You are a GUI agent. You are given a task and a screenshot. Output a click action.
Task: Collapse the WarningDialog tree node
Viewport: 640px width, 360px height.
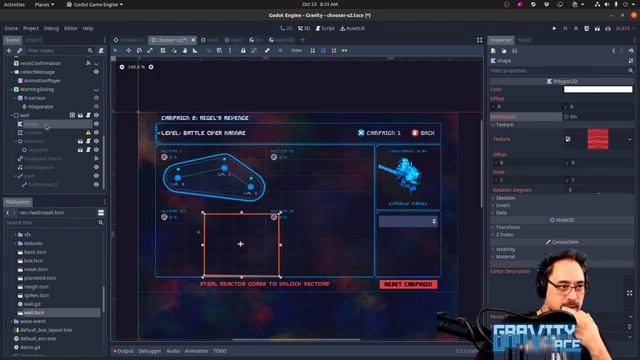pyautogui.click(x=12, y=89)
